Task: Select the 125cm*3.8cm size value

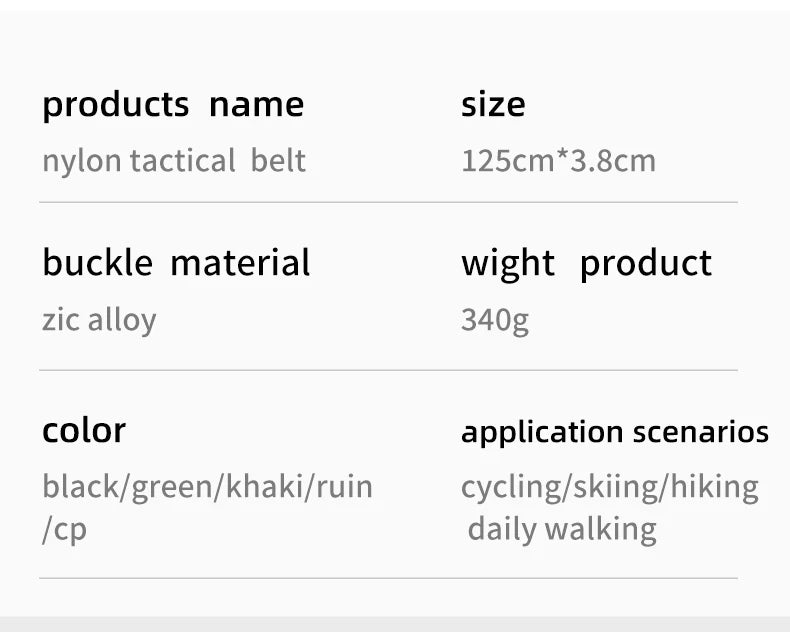Action: click(558, 160)
